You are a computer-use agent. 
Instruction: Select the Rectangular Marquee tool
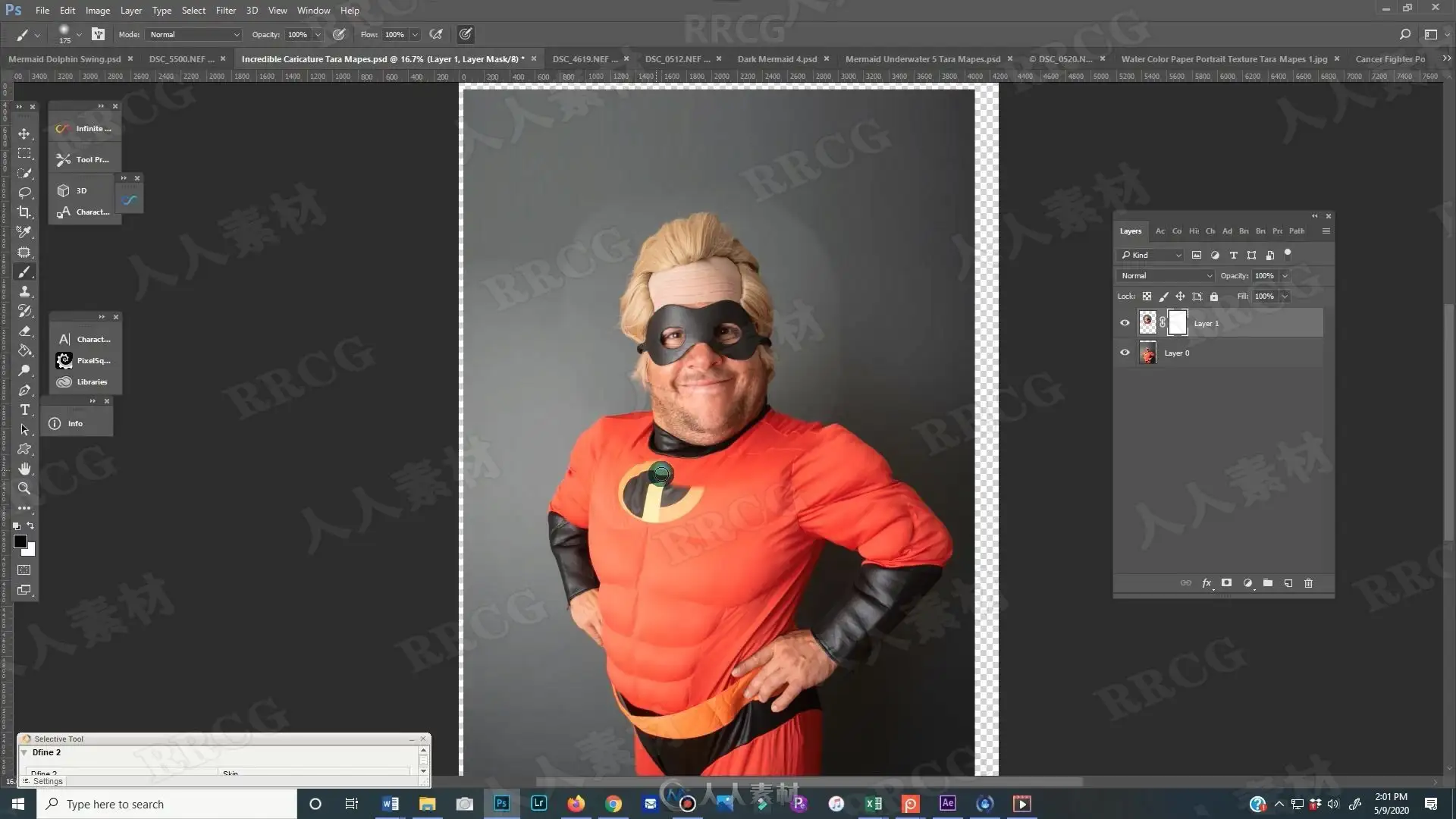click(x=24, y=153)
